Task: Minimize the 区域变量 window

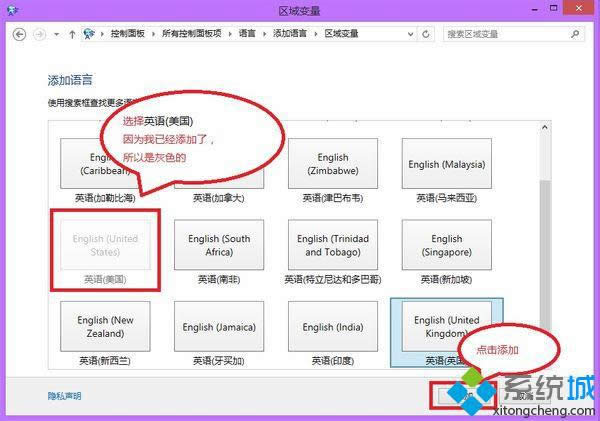Action: click(x=535, y=9)
